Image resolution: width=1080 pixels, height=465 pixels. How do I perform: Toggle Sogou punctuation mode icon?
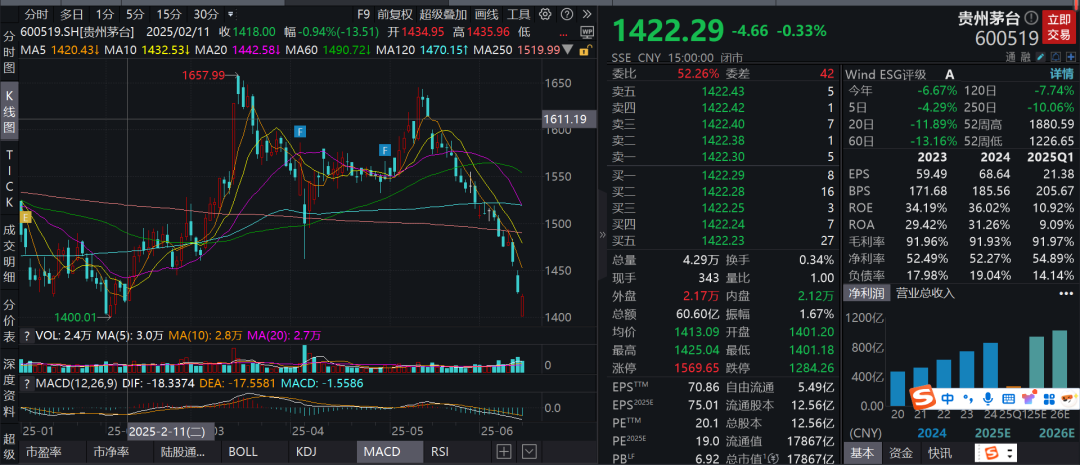point(968,398)
